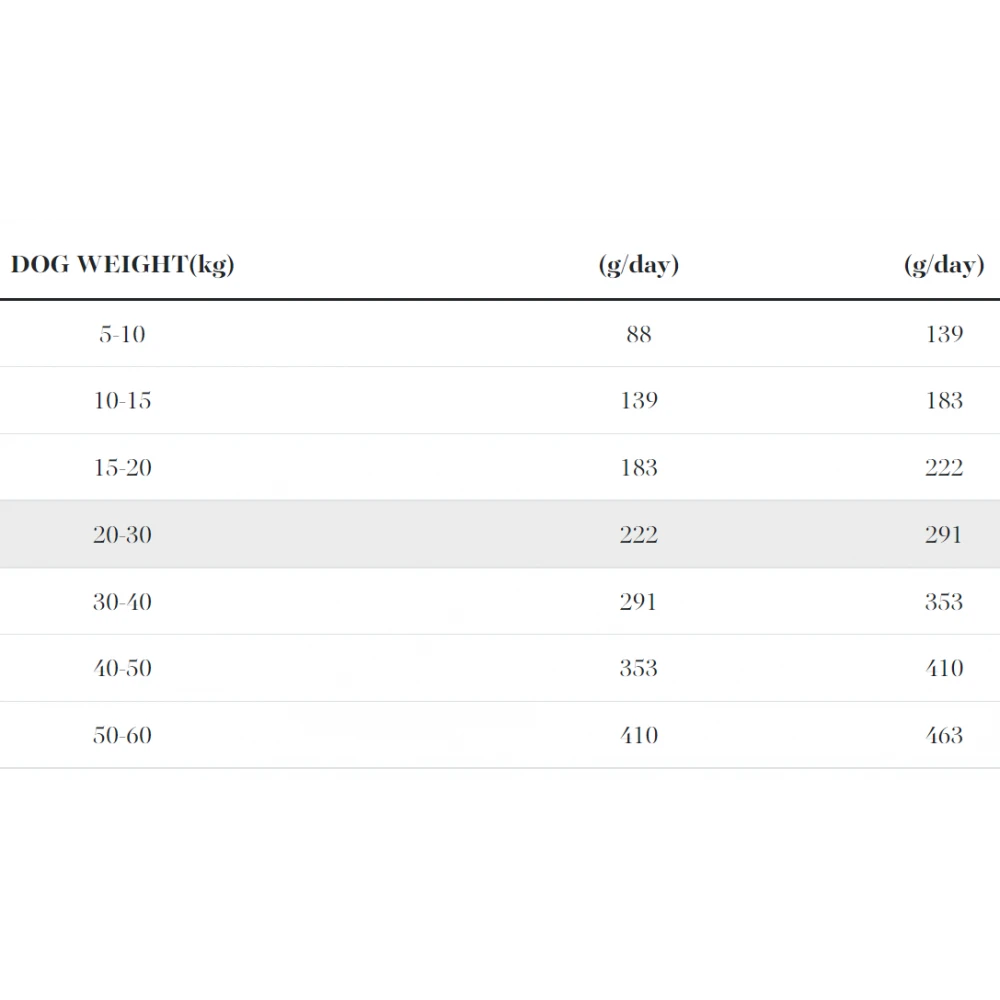The height and width of the screenshot is (1000, 1000).
Task: Click 353 in the 30-40 row
Action: 943,602
